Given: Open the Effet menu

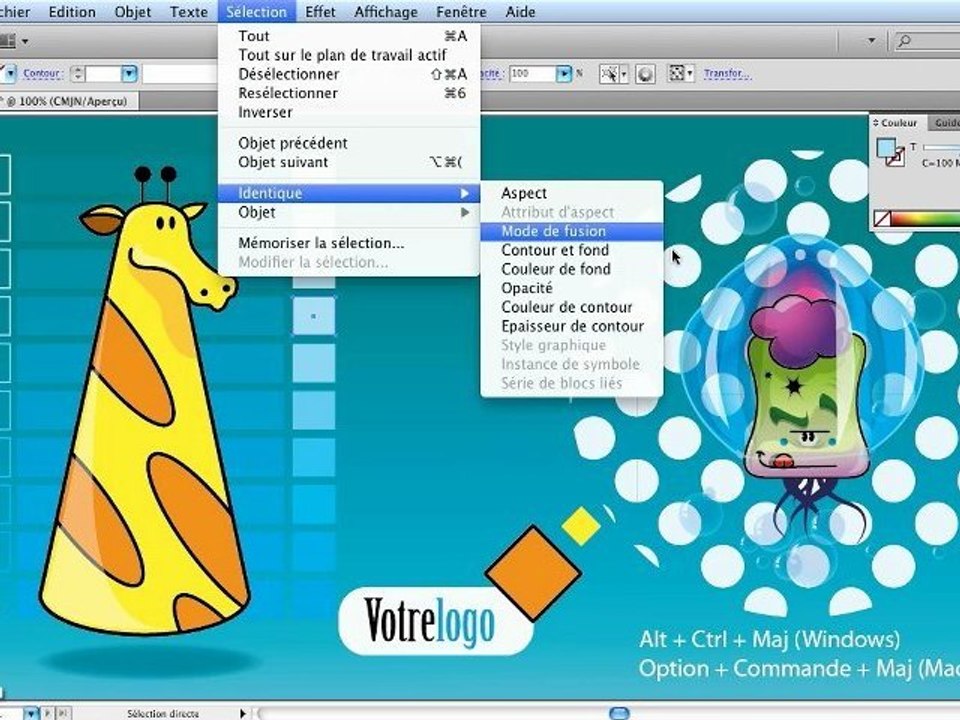Looking at the screenshot, I should click(x=320, y=12).
